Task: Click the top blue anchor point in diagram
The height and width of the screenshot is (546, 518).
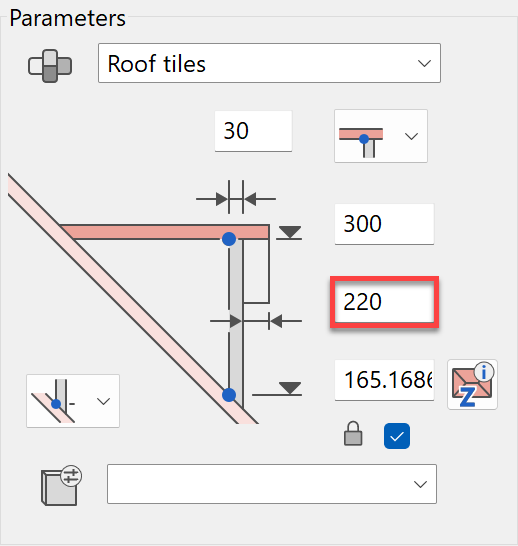Action: (229, 239)
